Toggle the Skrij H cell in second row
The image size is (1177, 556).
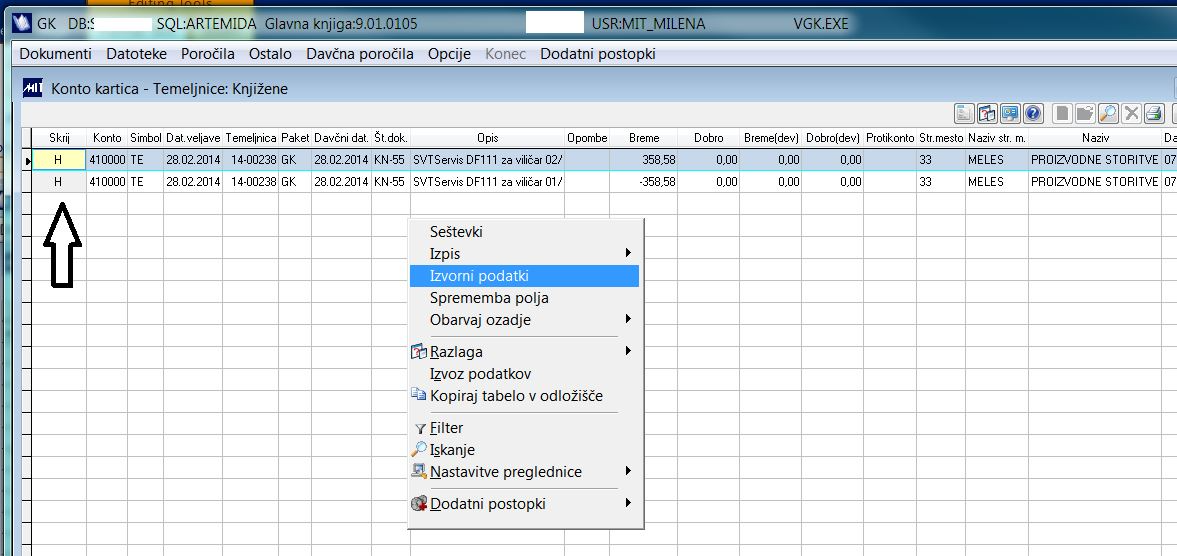[x=59, y=182]
